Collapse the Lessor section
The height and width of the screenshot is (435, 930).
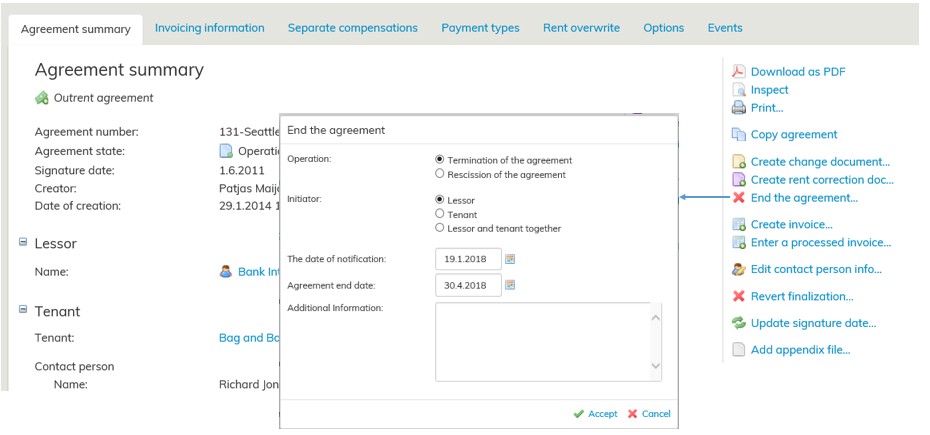22,241
